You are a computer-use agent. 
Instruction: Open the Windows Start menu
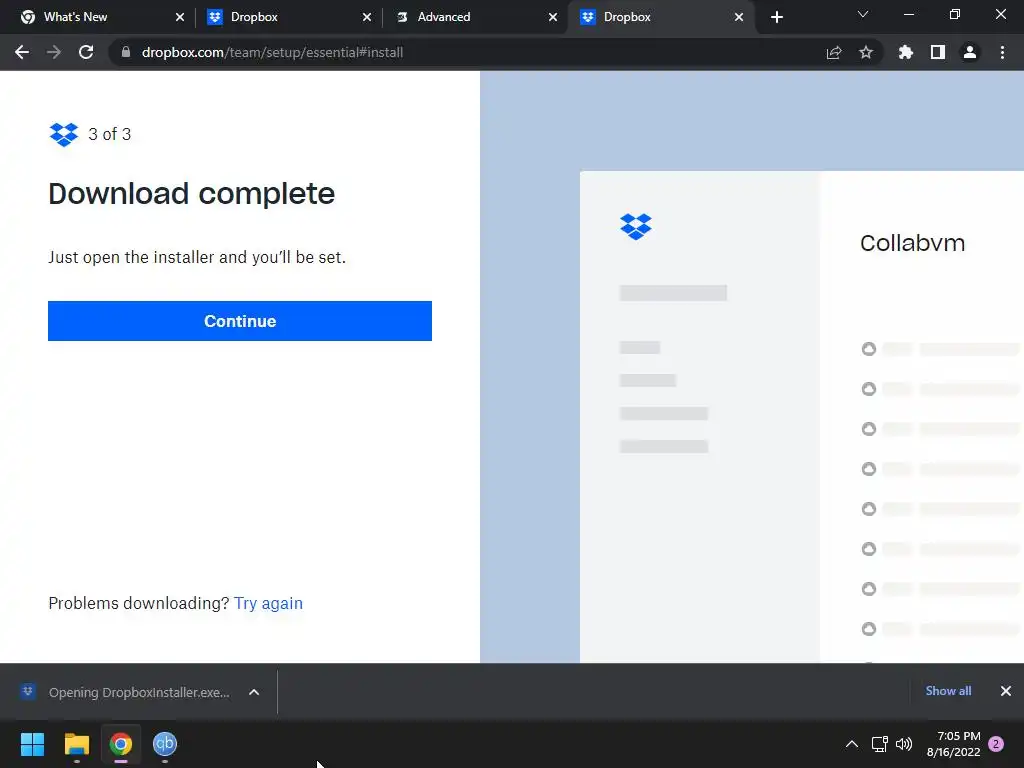(32, 744)
